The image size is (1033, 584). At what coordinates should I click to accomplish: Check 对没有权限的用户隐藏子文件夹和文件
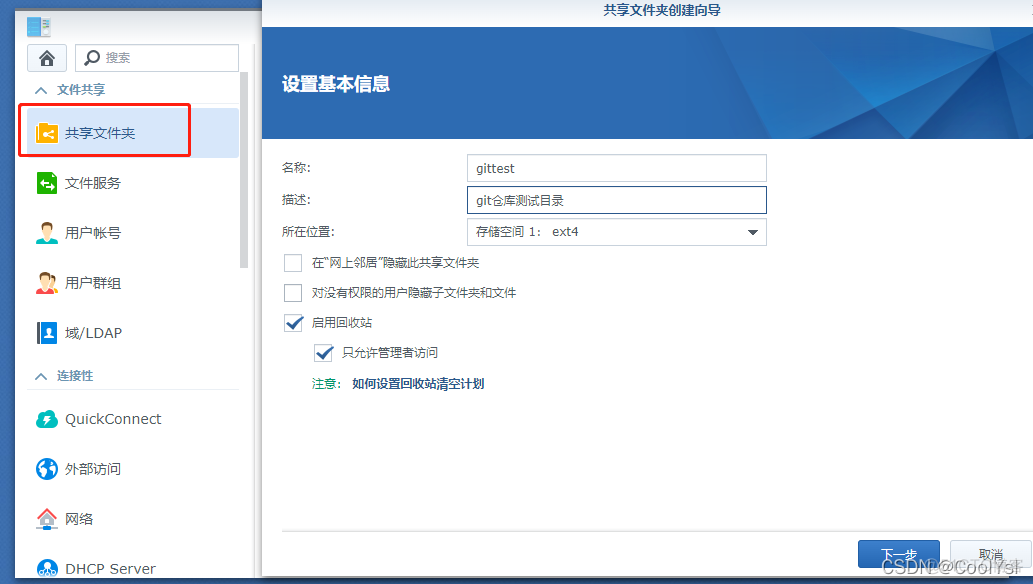pyautogui.click(x=294, y=293)
